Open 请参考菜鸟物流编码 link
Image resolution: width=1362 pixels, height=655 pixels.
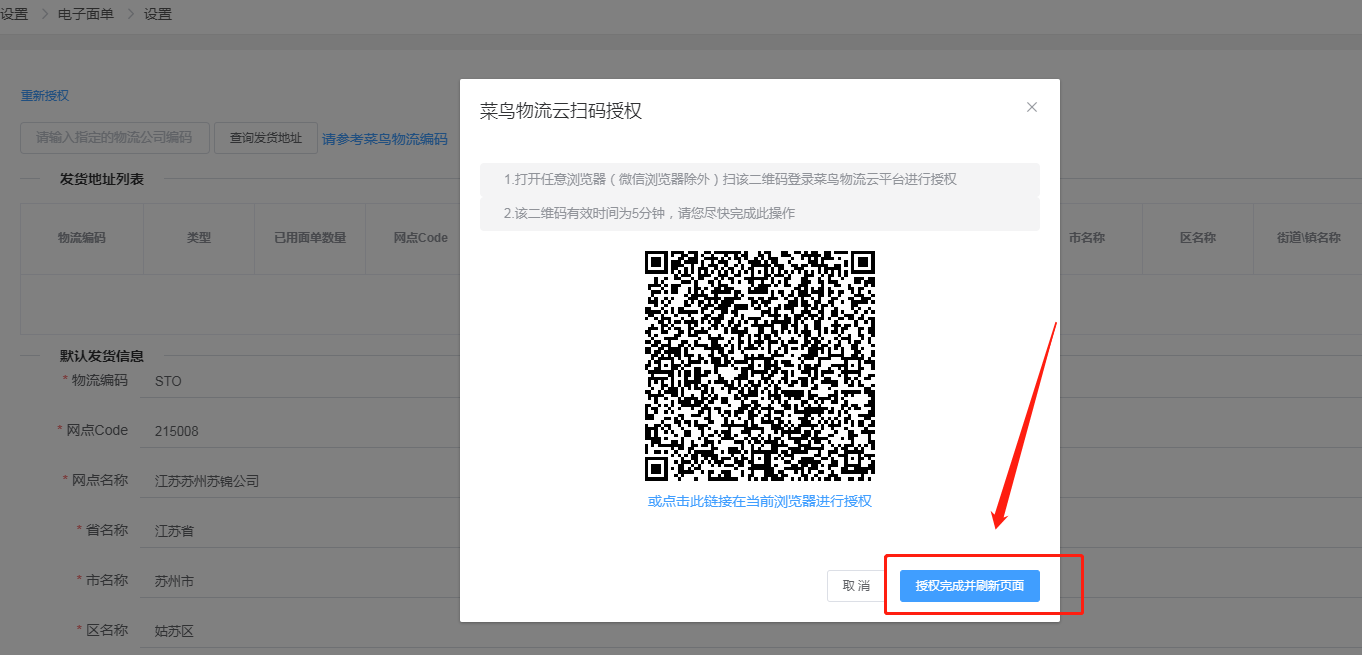385,140
